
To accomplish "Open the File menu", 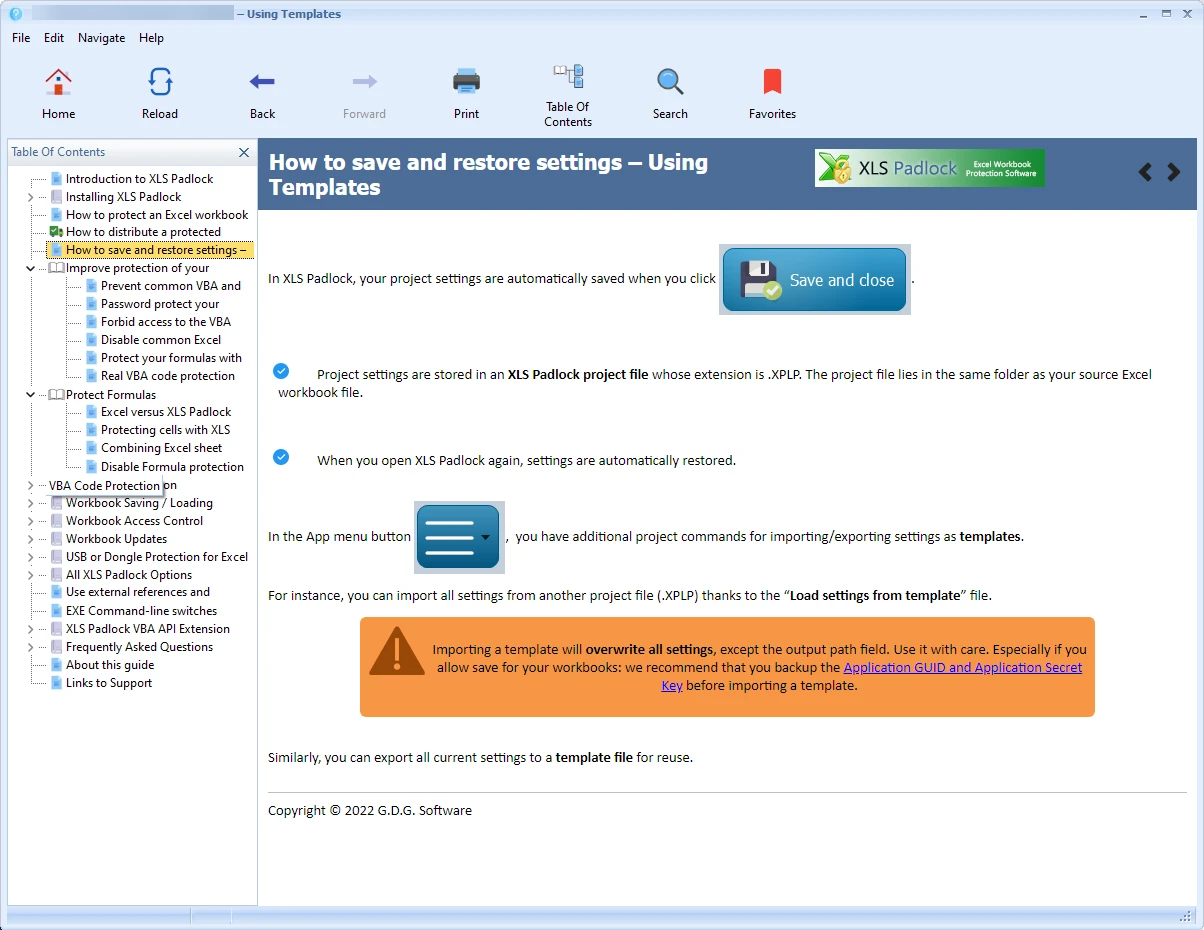I will [21, 38].
